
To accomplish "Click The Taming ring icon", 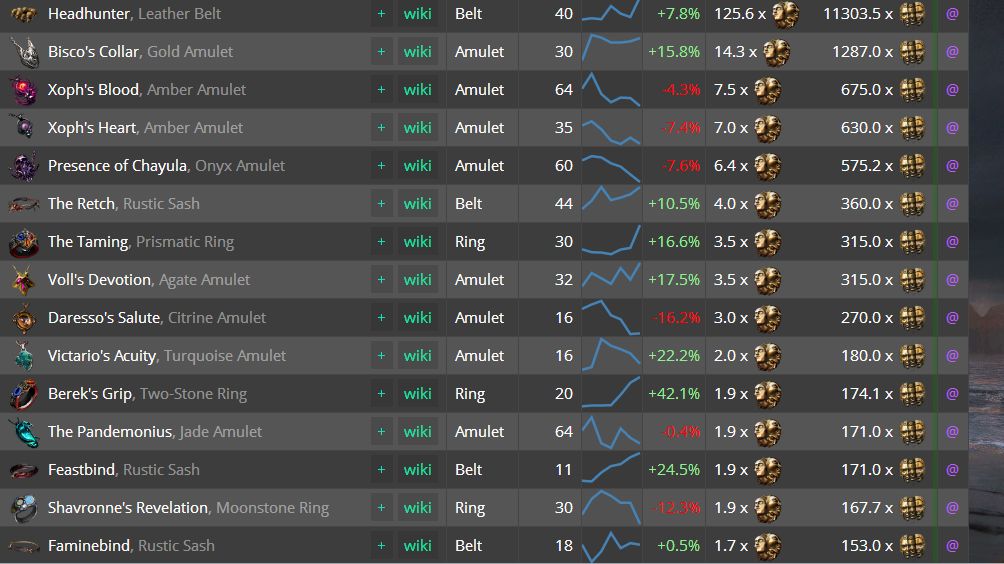I will point(24,242).
